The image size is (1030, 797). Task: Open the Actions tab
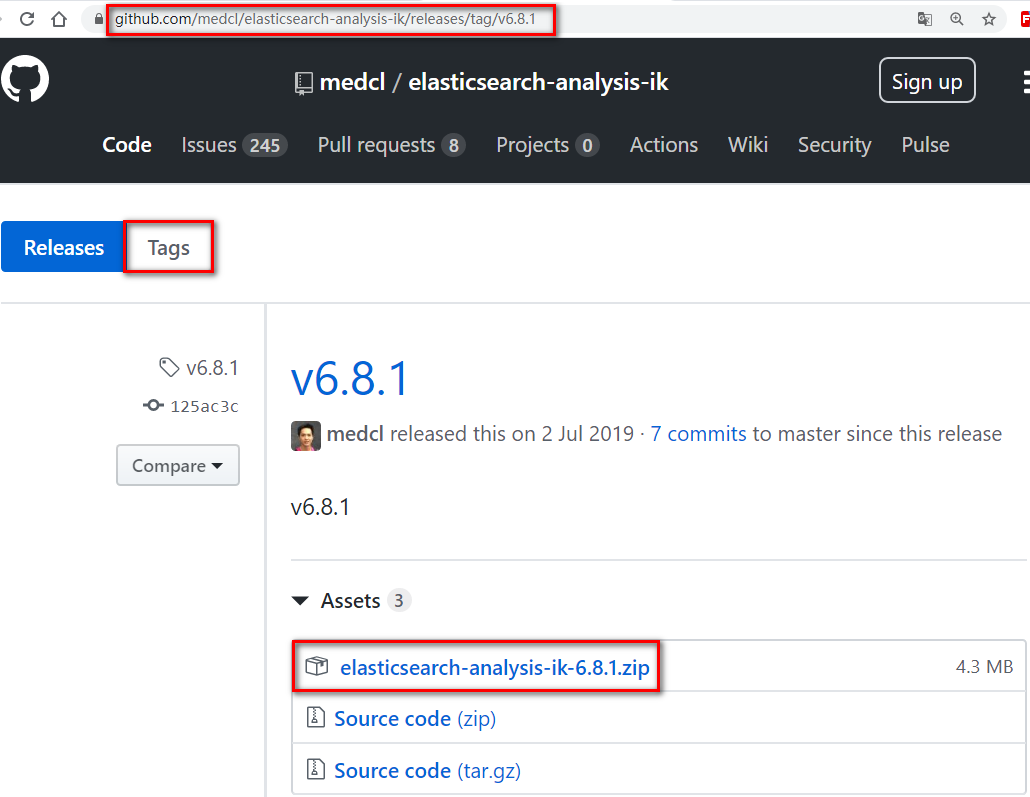[663, 145]
